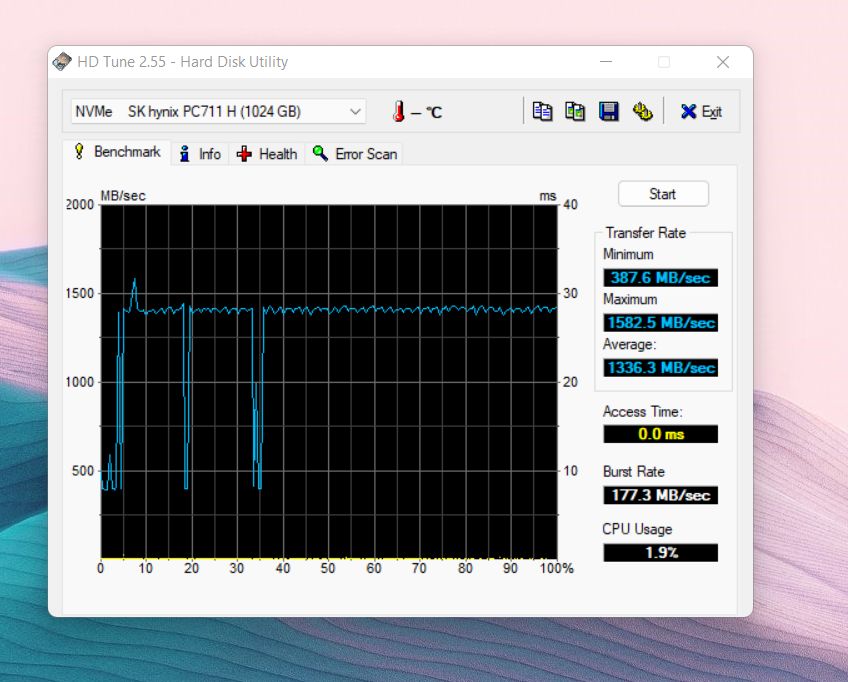
Task: Open the drive selection dropdown
Action: [x=218, y=111]
